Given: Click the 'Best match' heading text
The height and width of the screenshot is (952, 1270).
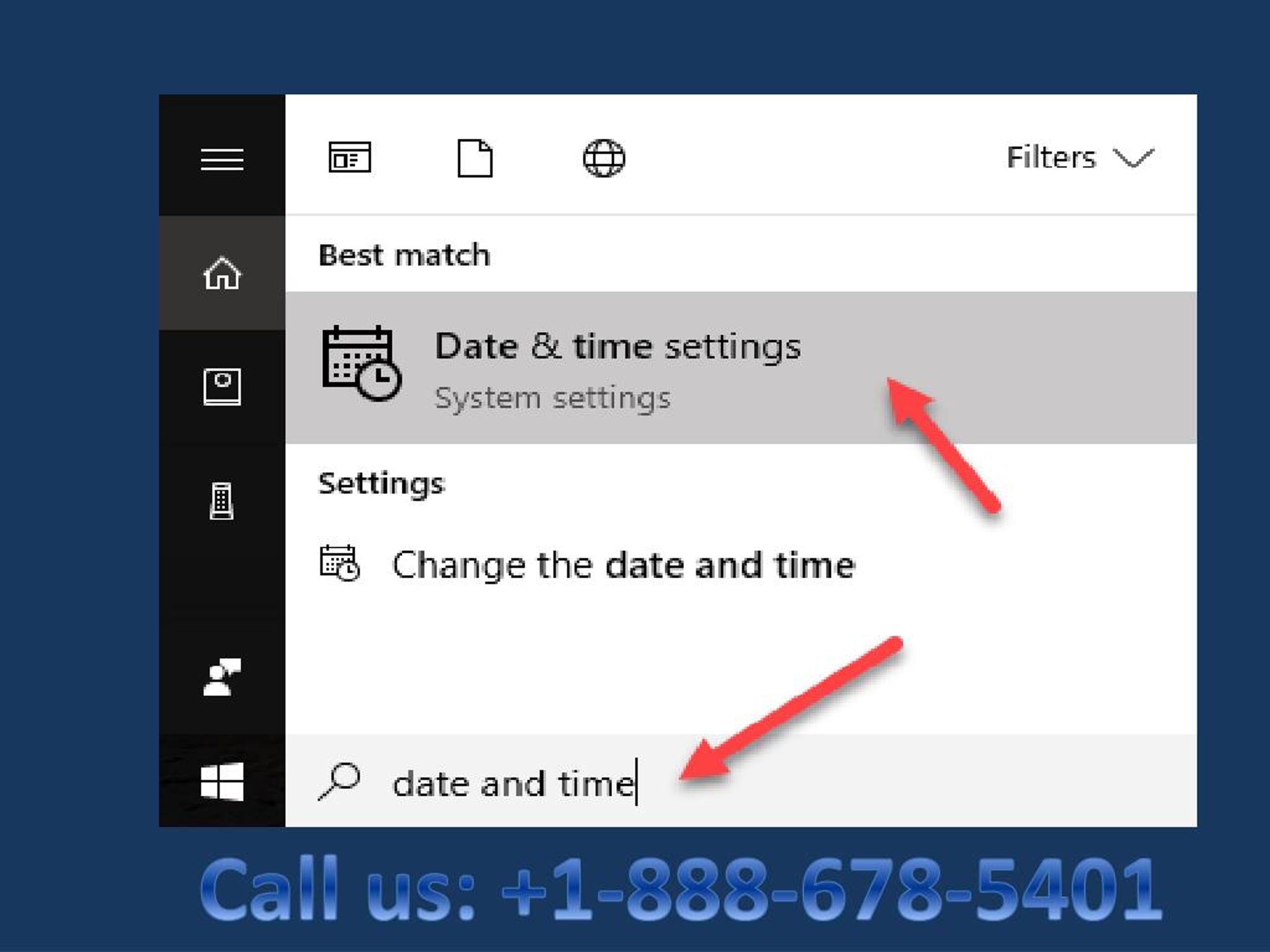Looking at the screenshot, I should pos(404,255).
